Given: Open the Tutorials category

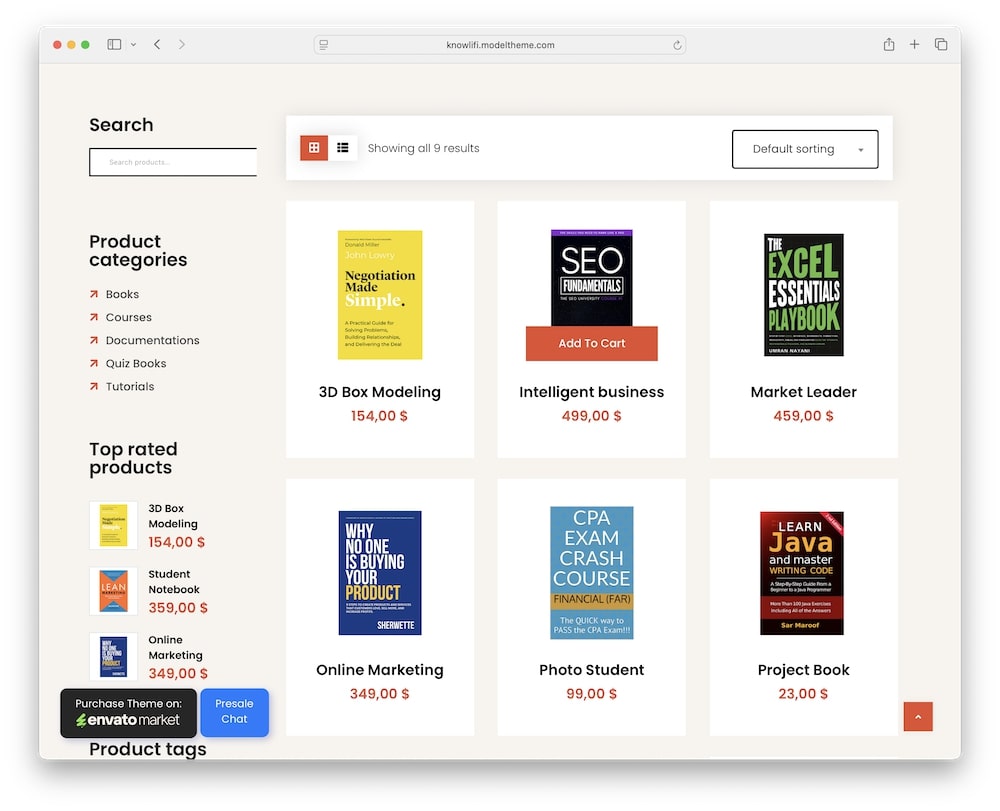Looking at the screenshot, I should click(130, 386).
